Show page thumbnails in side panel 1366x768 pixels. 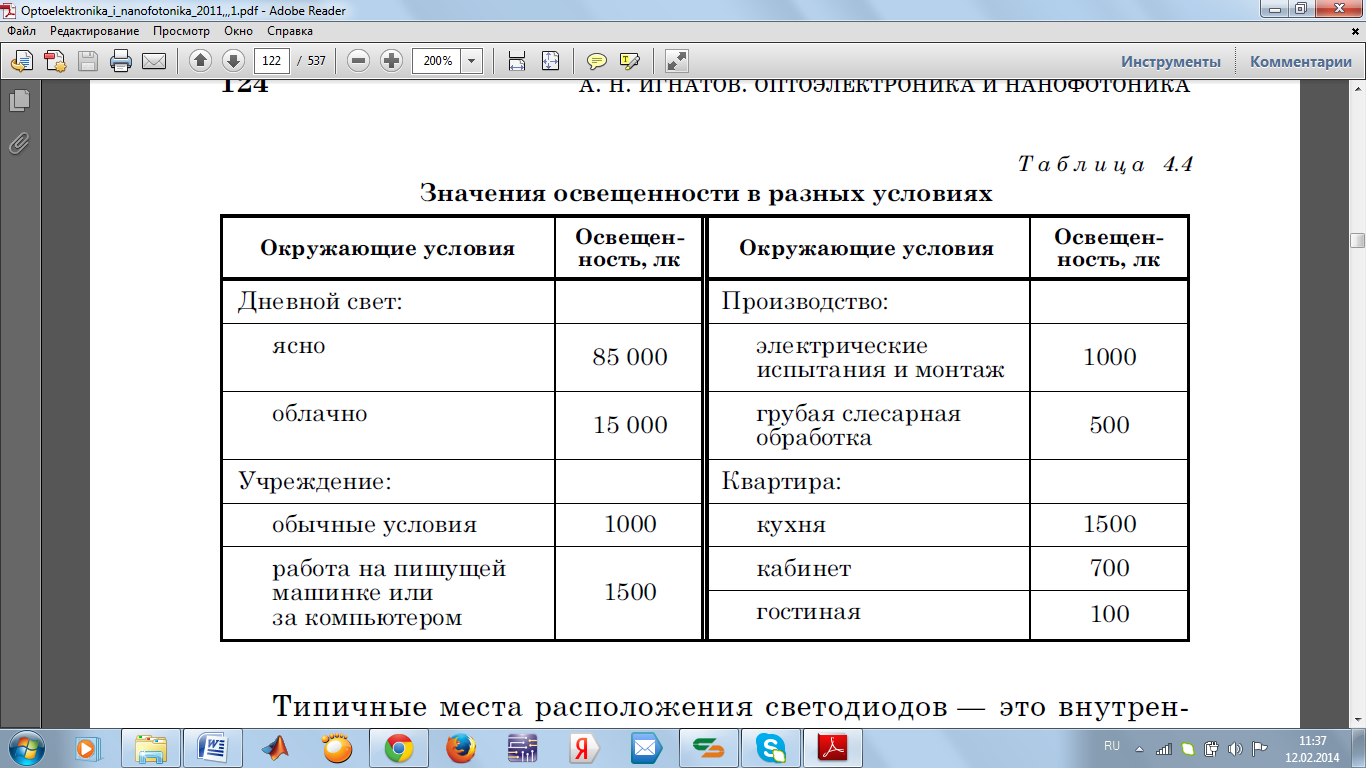pyautogui.click(x=19, y=101)
